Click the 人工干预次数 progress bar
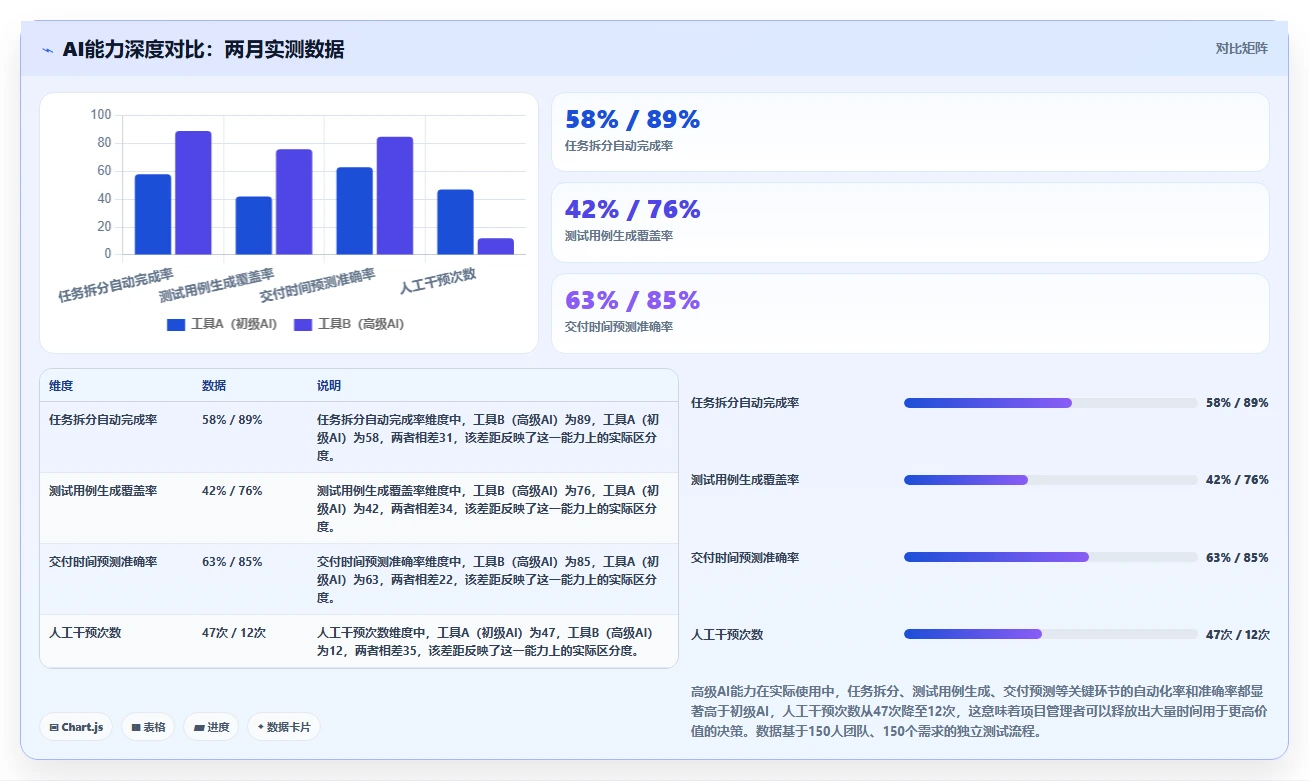The height and width of the screenshot is (781, 1309). (1050, 634)
